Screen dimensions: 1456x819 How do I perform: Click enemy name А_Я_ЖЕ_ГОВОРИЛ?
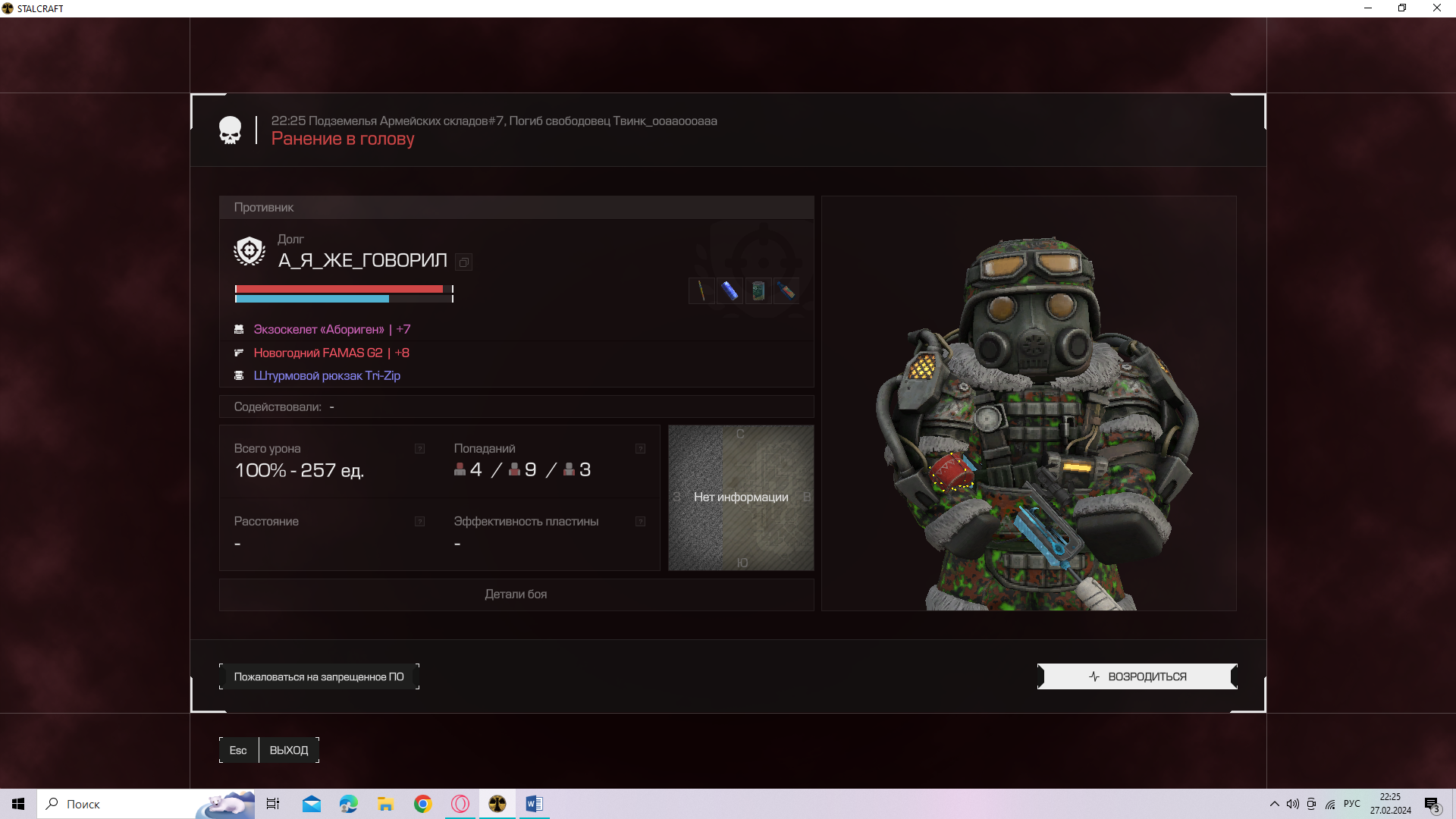pyautogui.click(x=362, y=261)
